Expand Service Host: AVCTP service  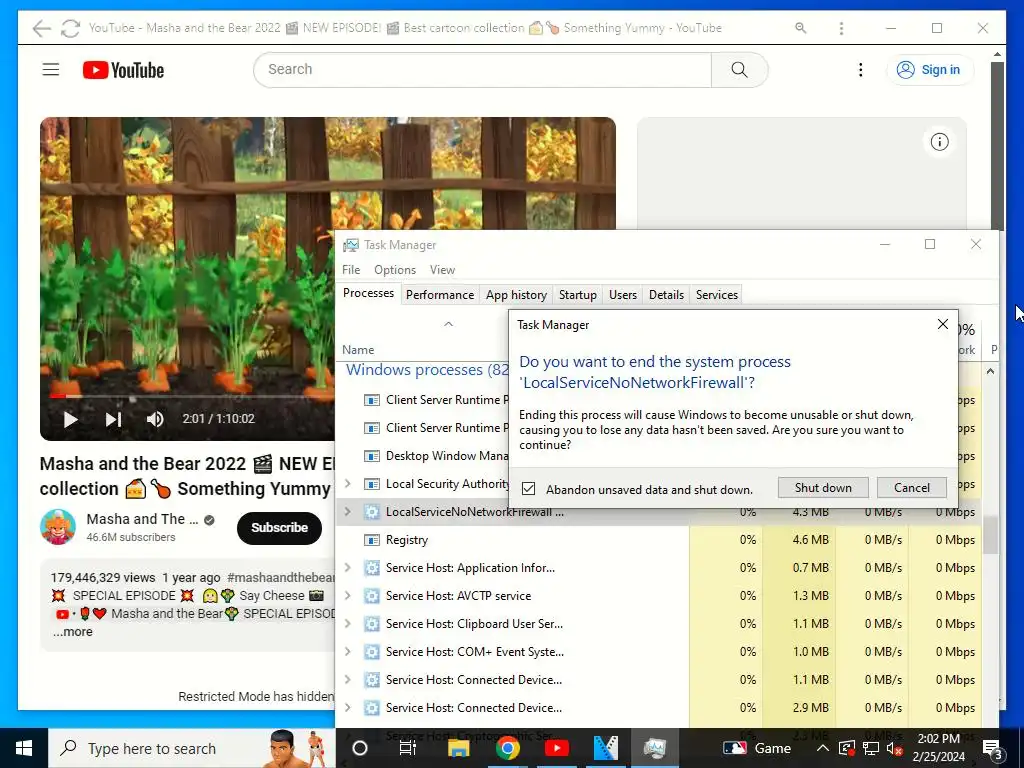pyautogui.click(x=347, y=596)
